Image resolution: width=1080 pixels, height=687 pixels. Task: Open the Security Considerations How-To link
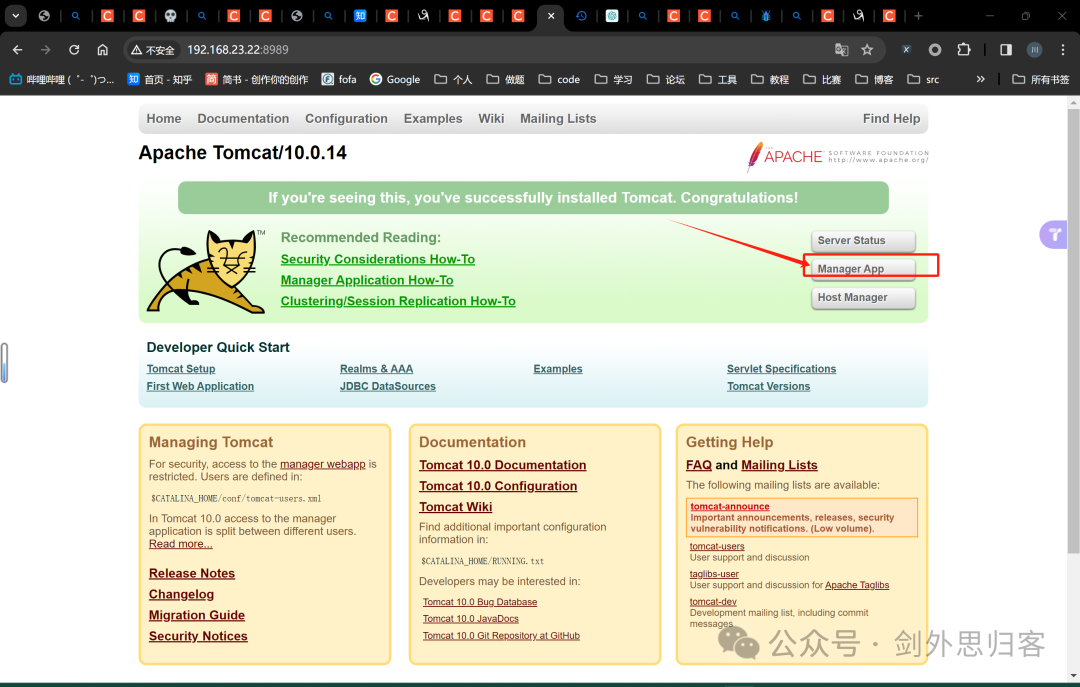tap(377, 259)
